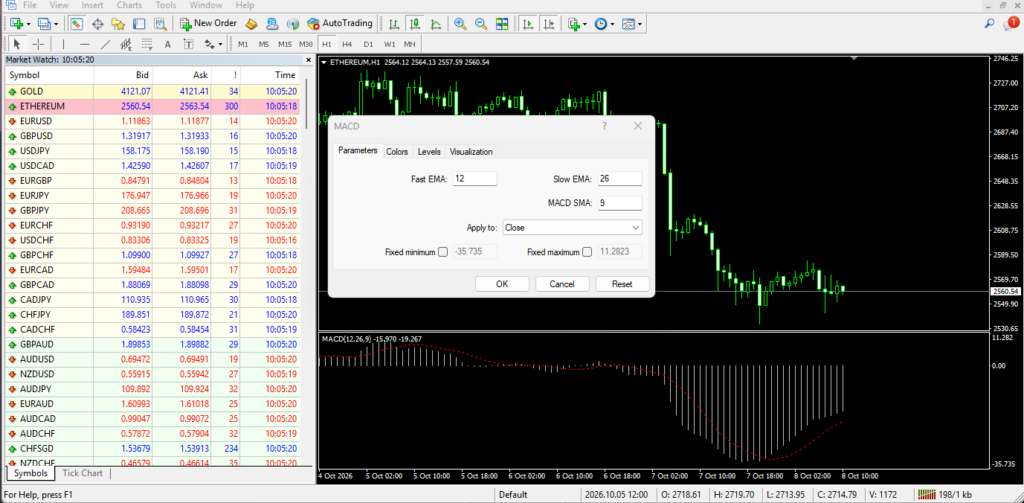Image resolution: width=1024 pixels, height=503 pixels.
Task: Toggle the AutoTrading button
Action: [340, 24]
